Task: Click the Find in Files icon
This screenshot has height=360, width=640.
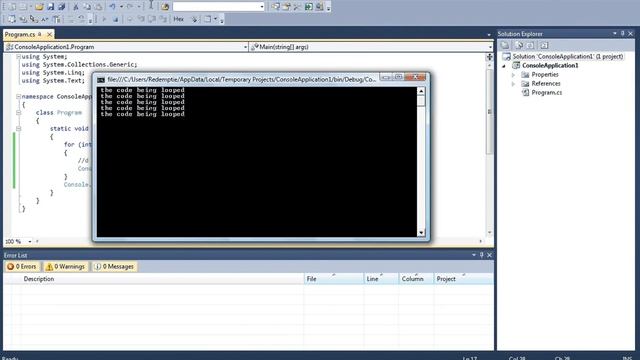Action: pyautogui.click(x=165, y=7)
